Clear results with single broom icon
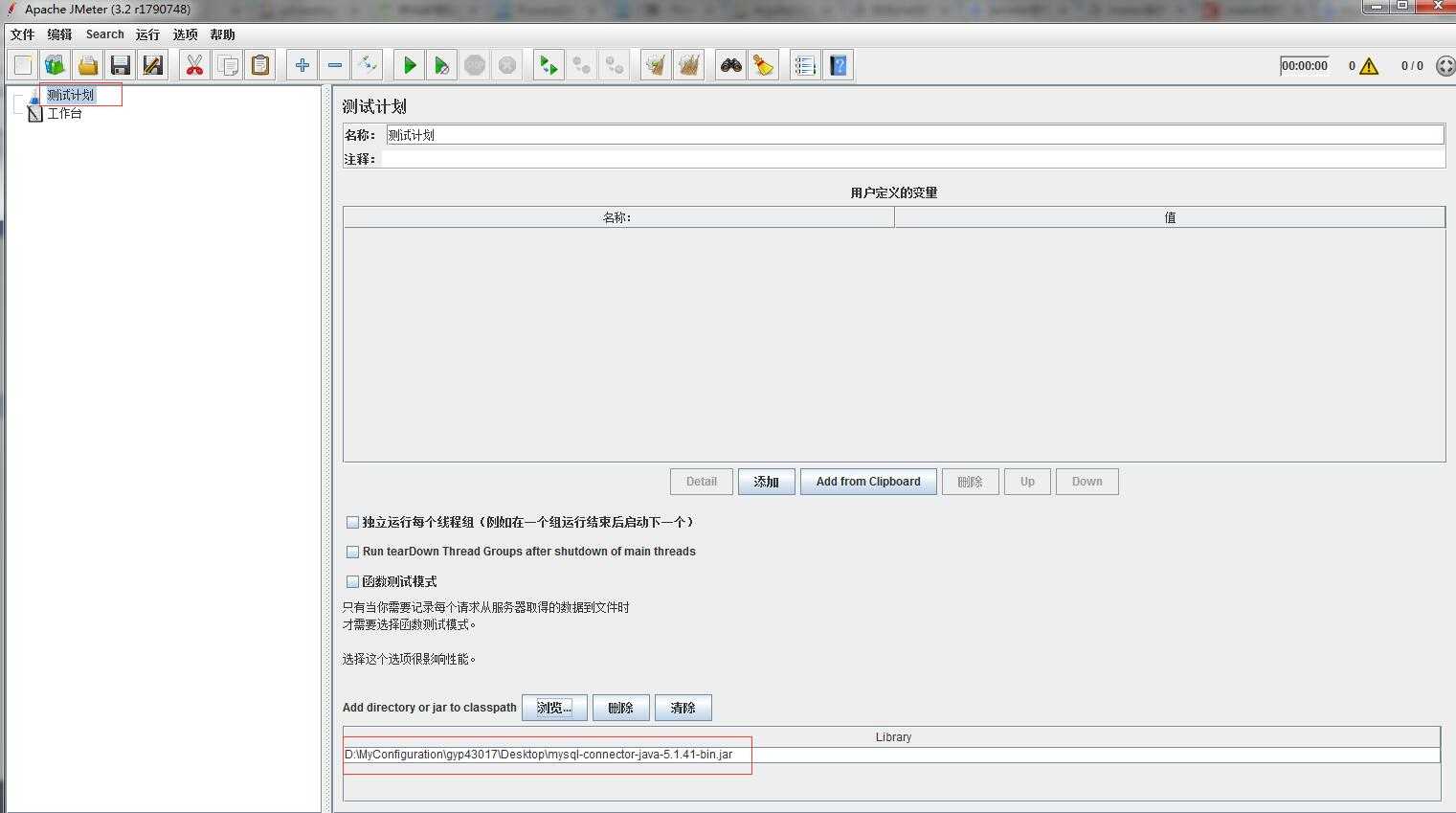 656,65
